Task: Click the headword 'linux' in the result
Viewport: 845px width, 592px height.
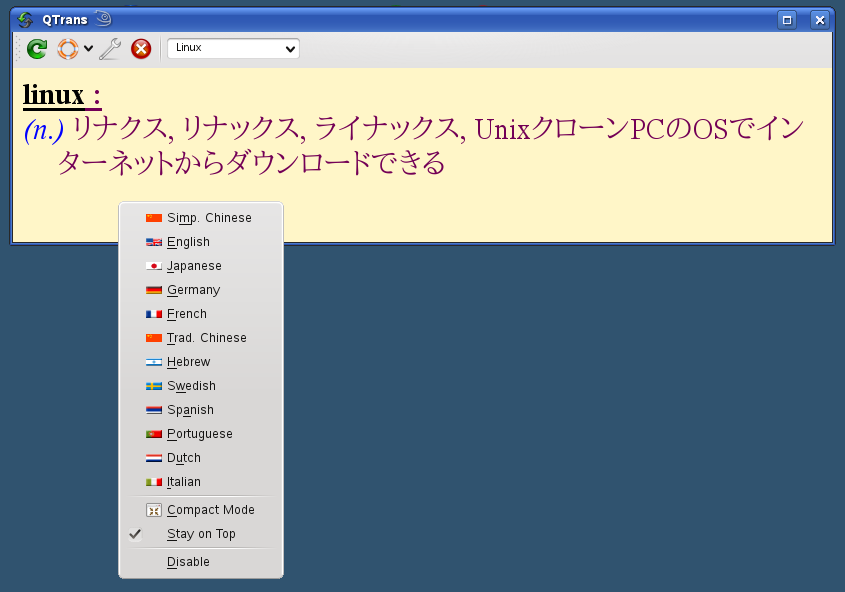Action: pyautogui.click(x=53, y=95)
